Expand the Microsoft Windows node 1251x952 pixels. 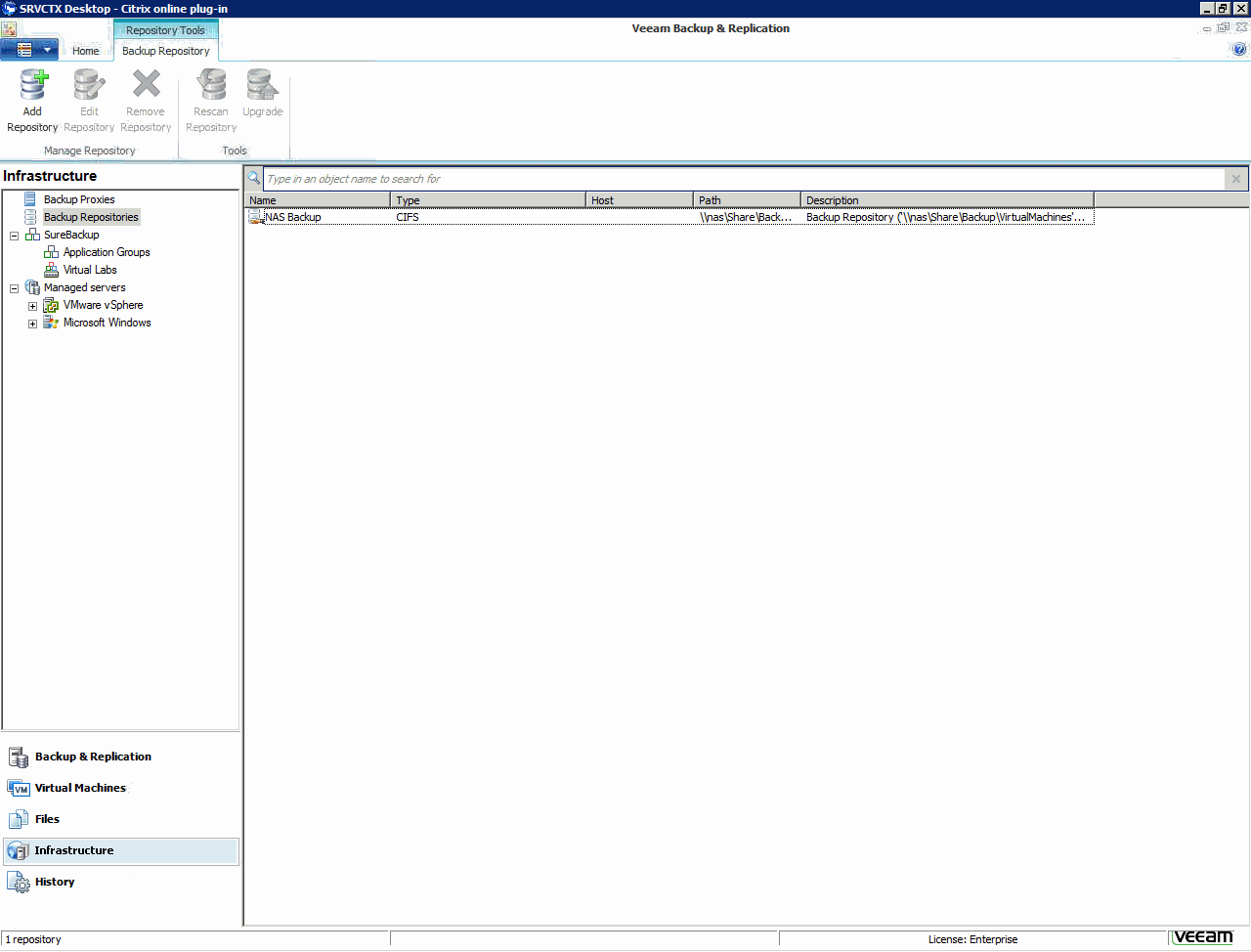(x=32, y=324)
